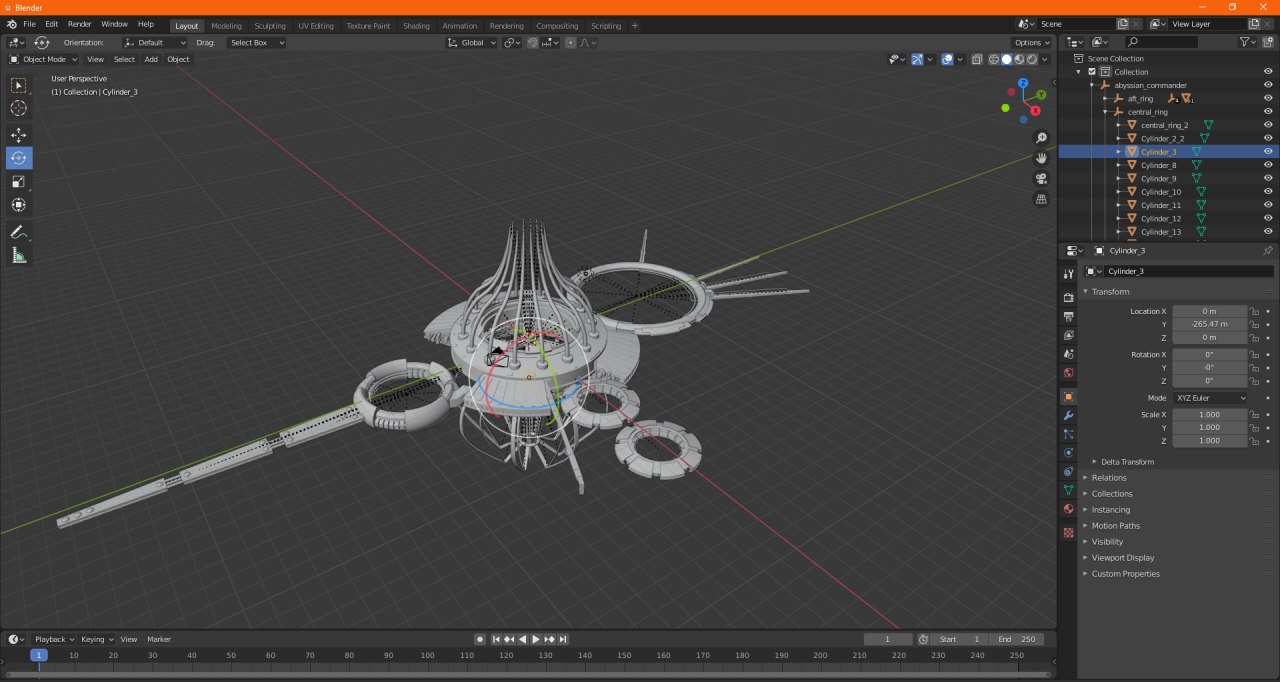The image size is (1280, 682).
Task: Toggle the Location Y lock icon
Action: pos(1254,324)
